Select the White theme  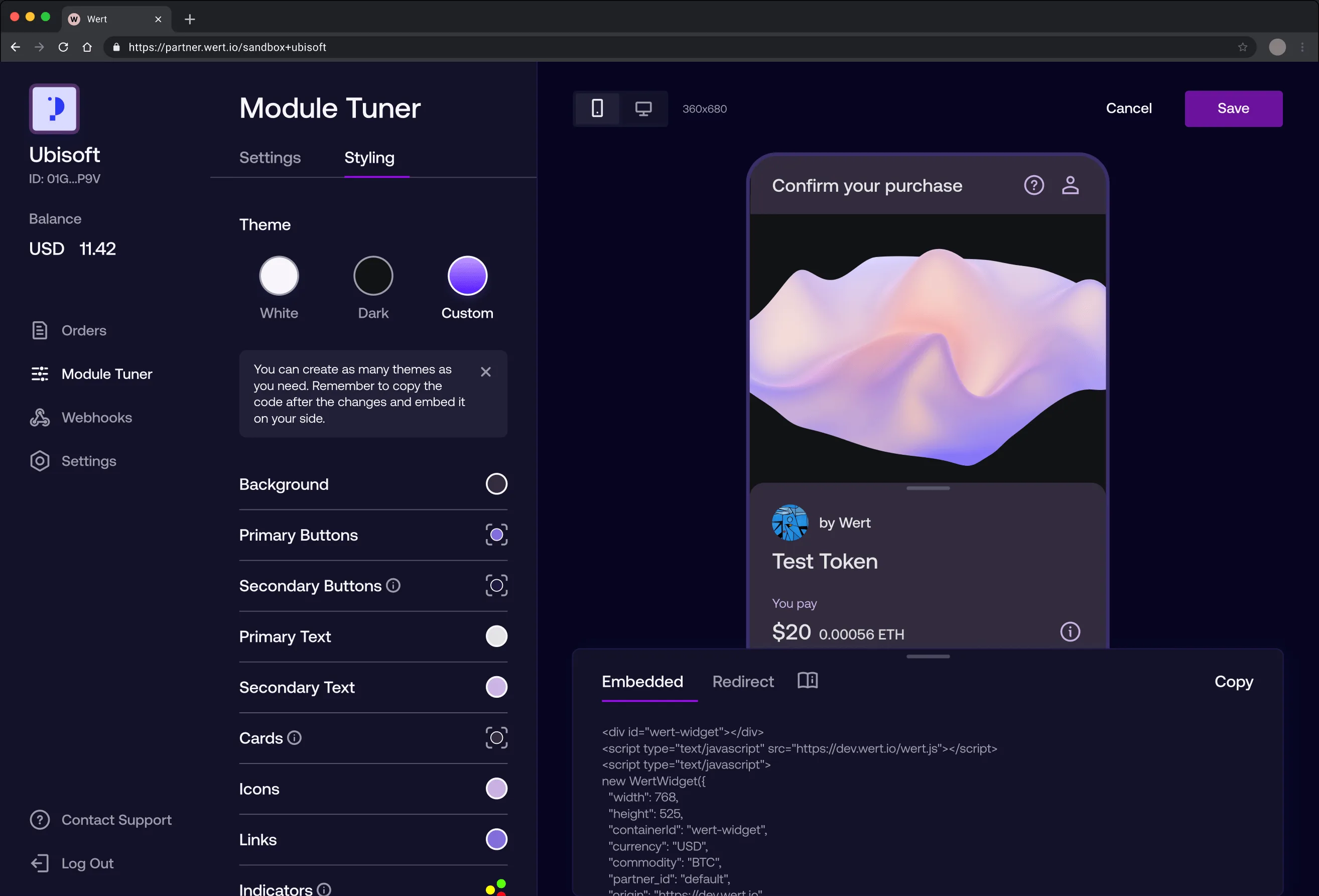click(x=279, y=277)
